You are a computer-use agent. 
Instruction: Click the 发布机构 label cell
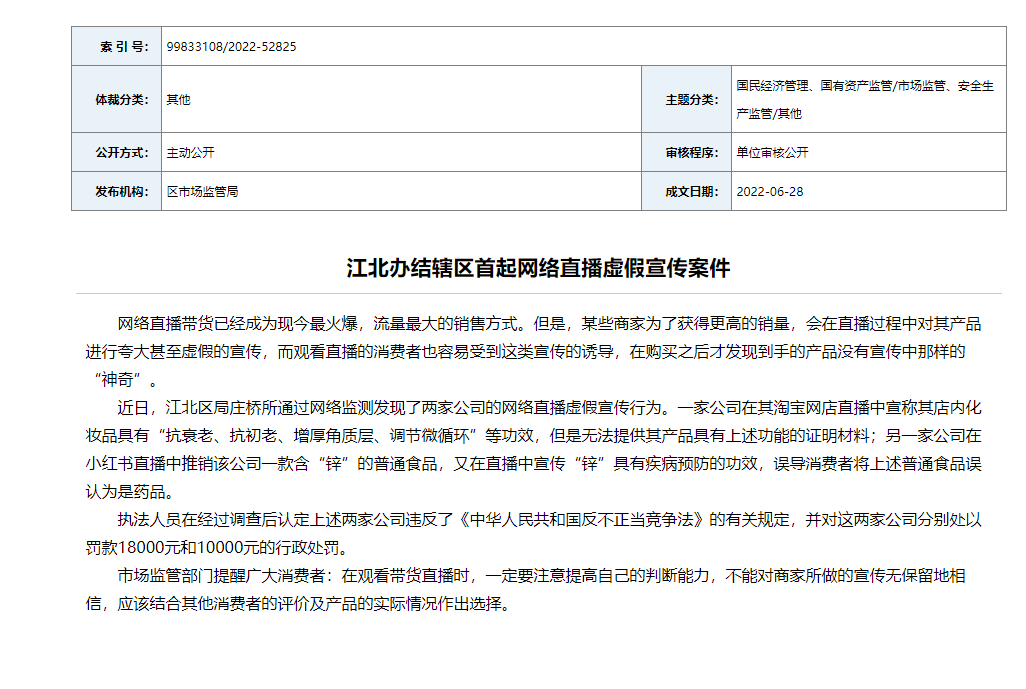(x=116, y=192)
